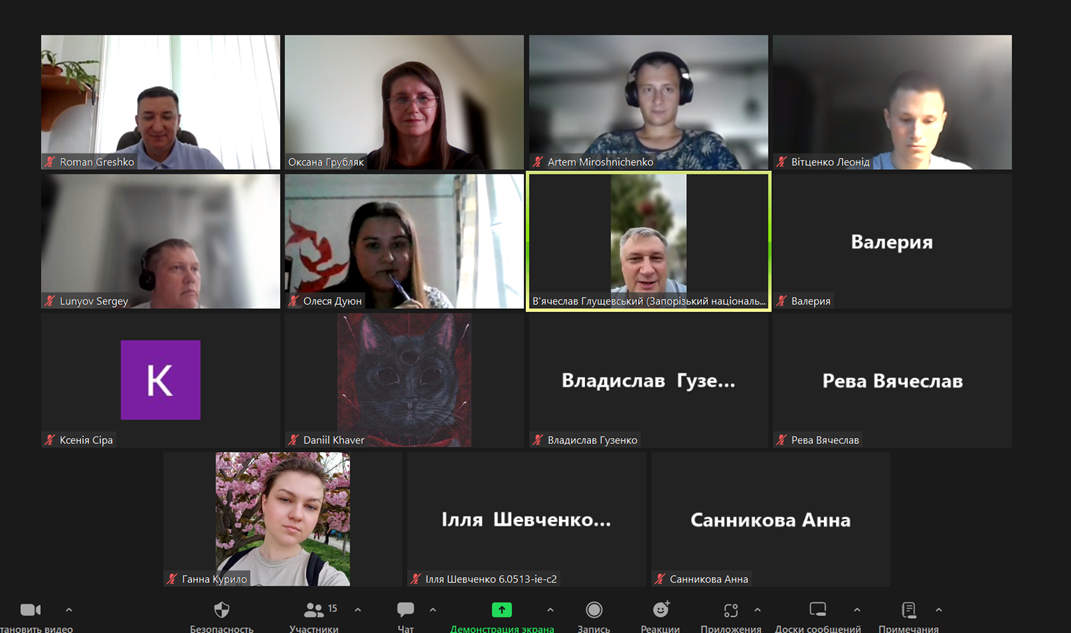Click the Запись record icon

click(594, 610)
